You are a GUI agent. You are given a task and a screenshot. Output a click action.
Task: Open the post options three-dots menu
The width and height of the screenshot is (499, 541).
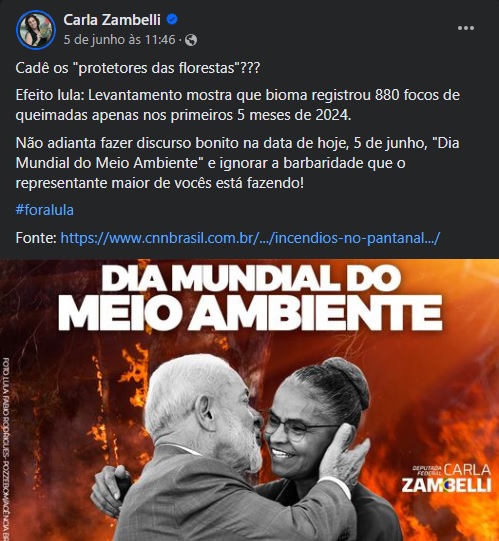466,28
